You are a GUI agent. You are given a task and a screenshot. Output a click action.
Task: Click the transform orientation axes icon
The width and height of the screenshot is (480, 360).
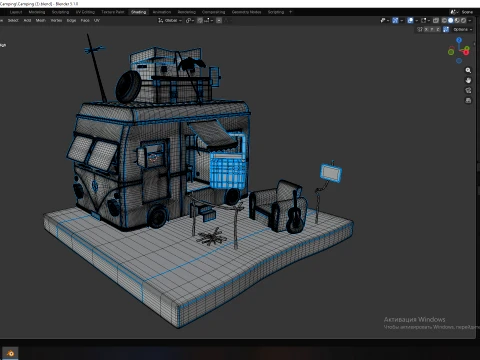point(160,21)
